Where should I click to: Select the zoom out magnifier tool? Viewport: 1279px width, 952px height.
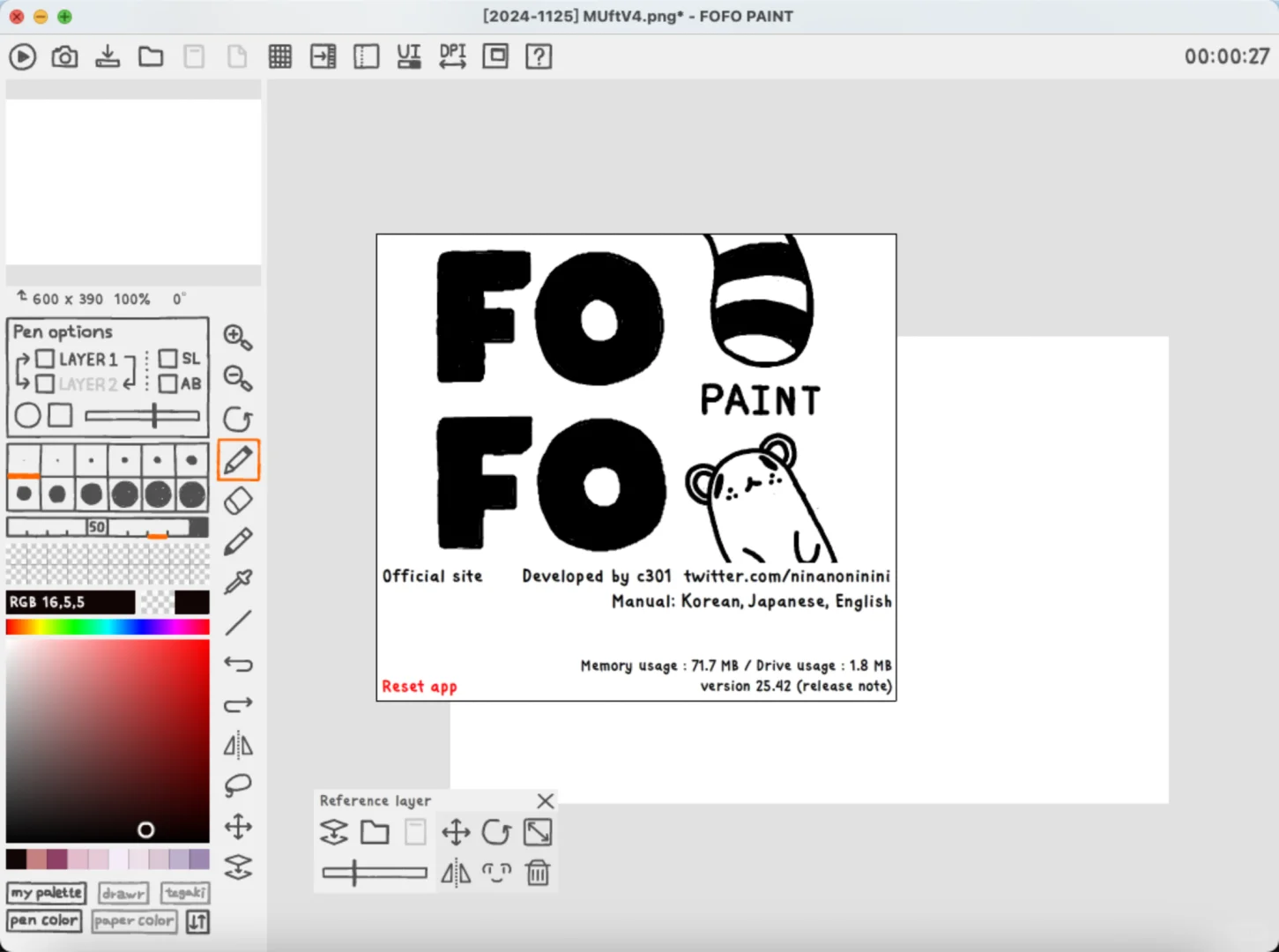238,378
